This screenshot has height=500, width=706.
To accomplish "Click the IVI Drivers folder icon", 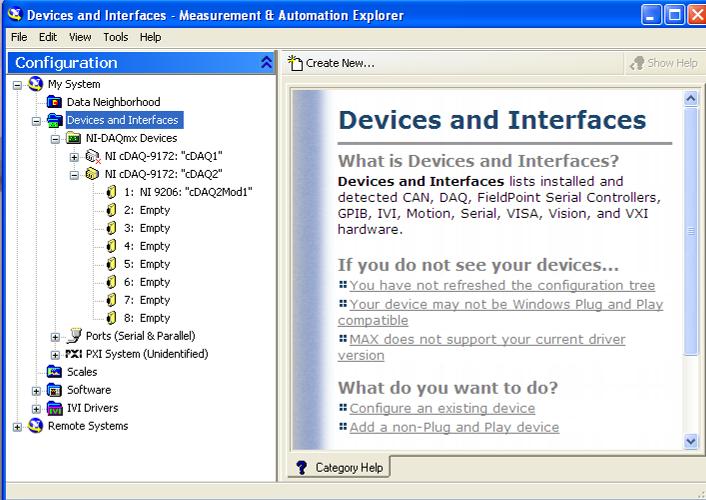I will tap(54, 408).
